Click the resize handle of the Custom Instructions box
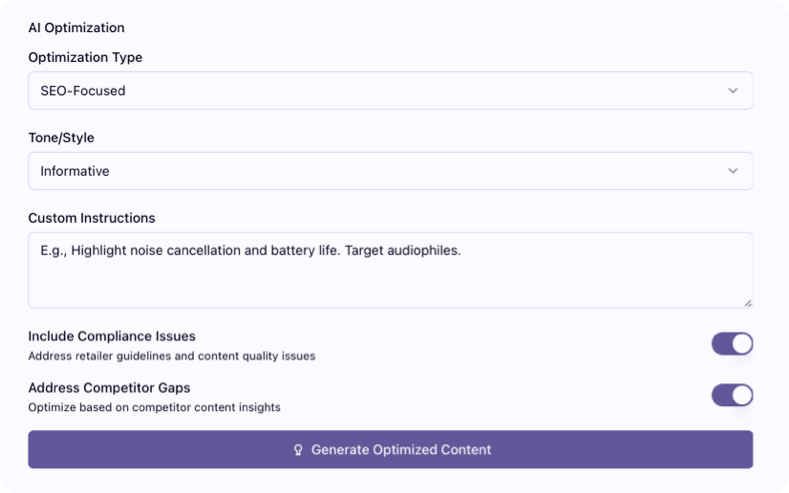 [x=747, y=302]
